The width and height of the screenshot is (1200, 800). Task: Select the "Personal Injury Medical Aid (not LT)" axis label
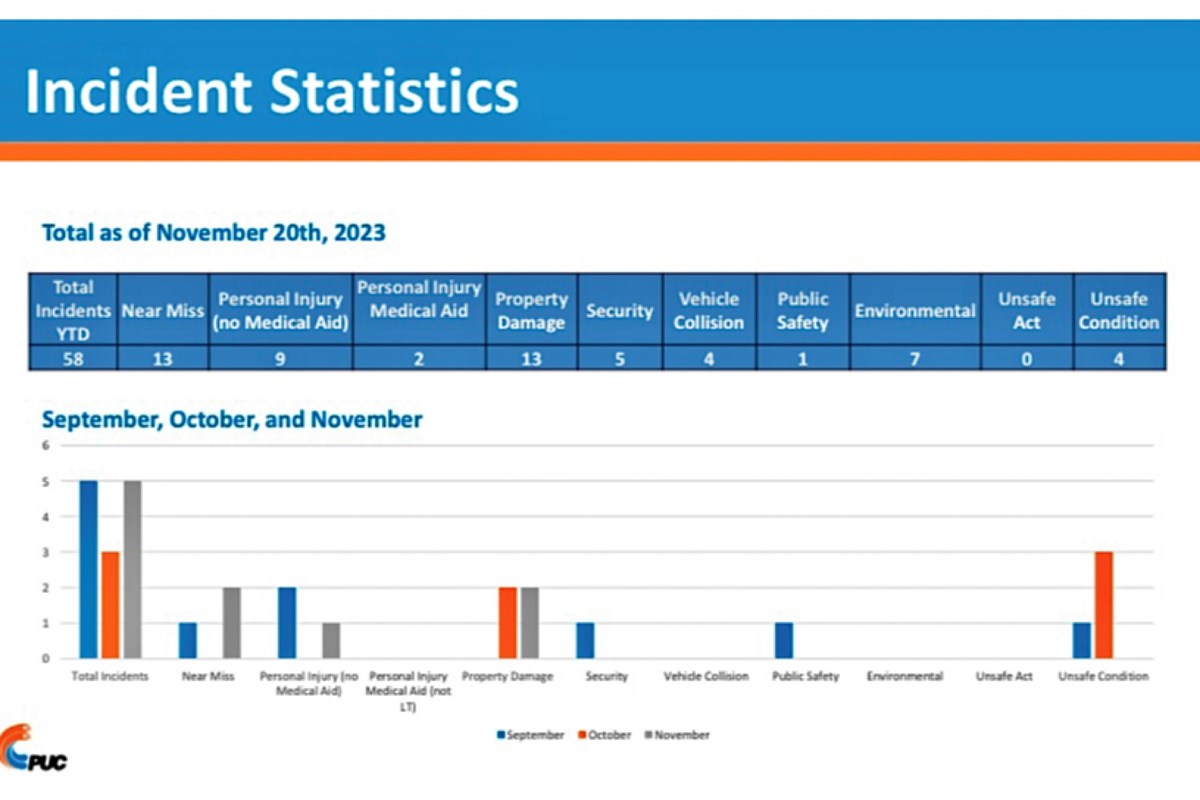(407, 690)
